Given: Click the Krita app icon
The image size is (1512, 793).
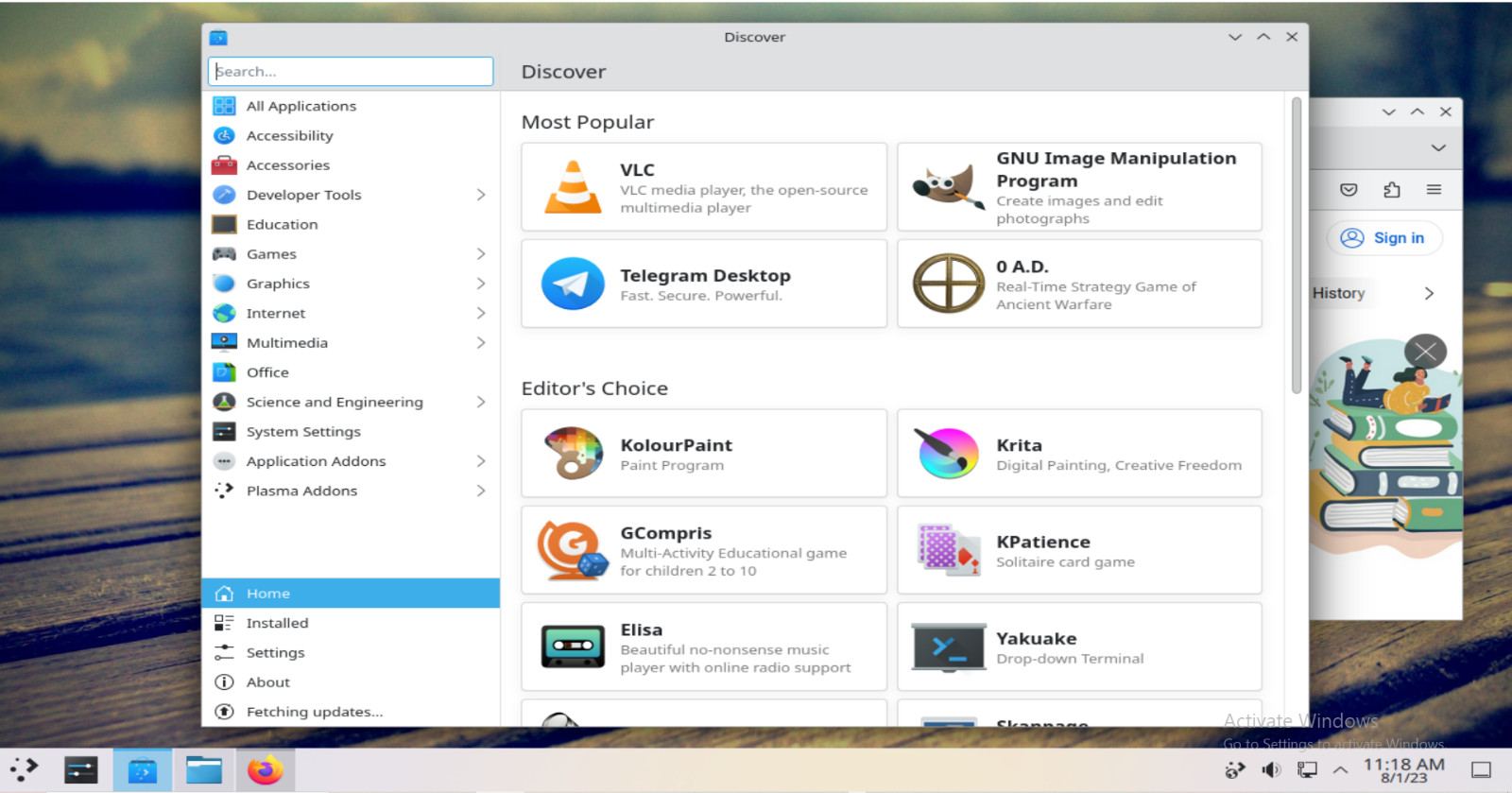Looking at the screenshot, I should coord(948,454).
